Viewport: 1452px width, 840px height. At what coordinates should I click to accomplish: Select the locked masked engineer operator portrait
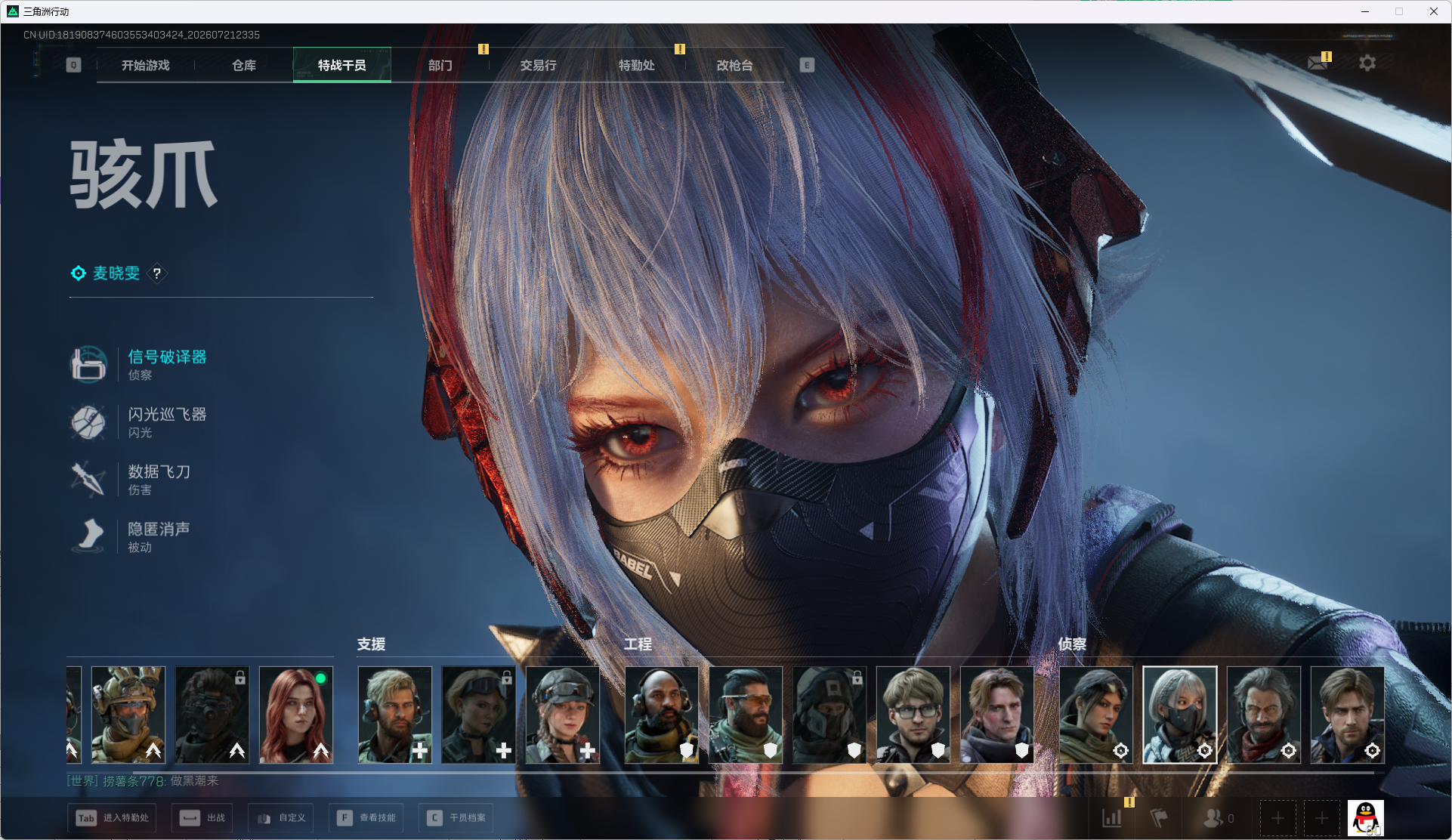coord(829,715)
